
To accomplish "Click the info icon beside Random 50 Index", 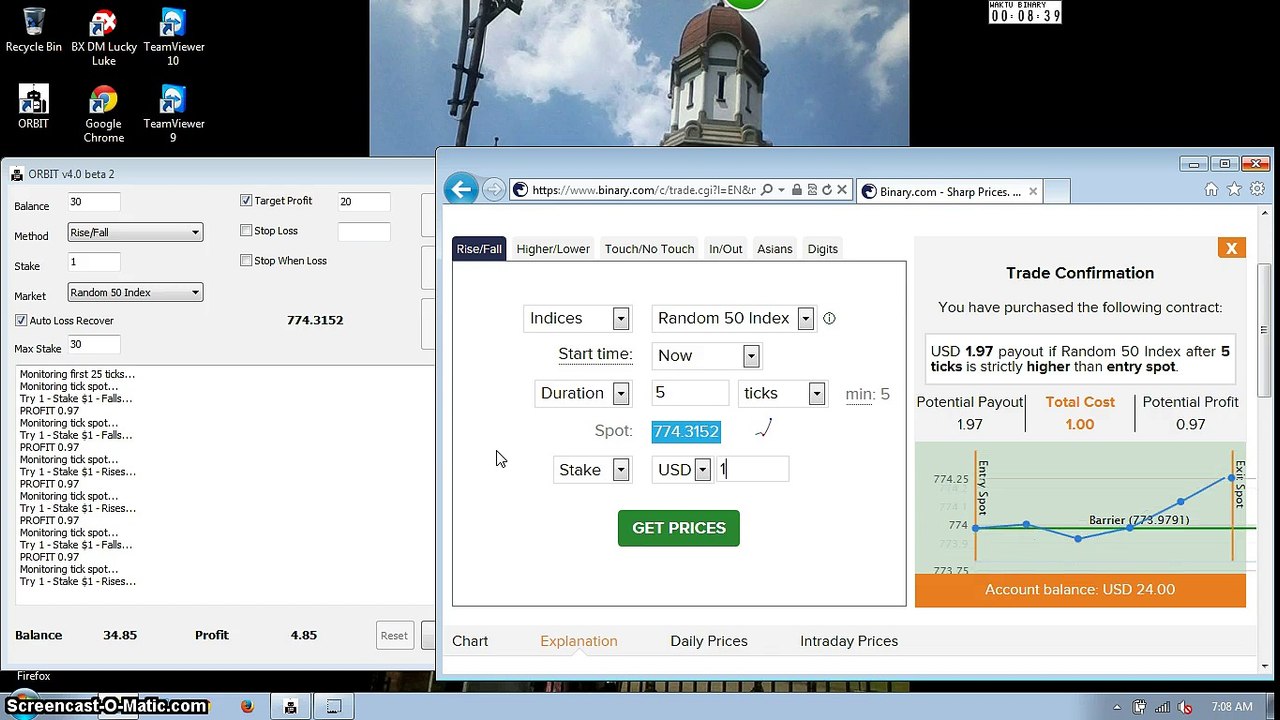I will point(829,318).
